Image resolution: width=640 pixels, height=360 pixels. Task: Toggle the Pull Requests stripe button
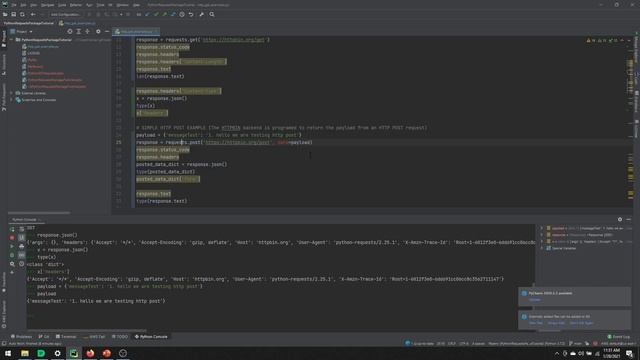click(x=4, y=97)
